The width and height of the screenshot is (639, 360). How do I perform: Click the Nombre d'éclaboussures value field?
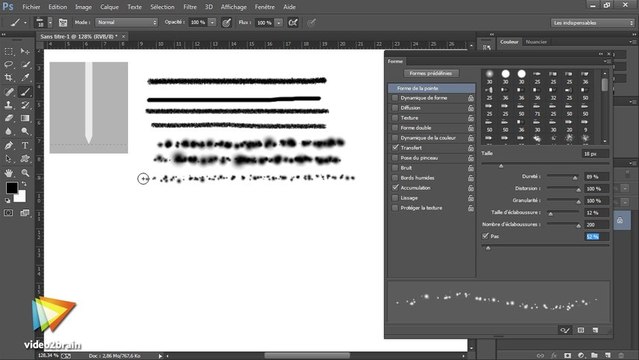point(597,225)
